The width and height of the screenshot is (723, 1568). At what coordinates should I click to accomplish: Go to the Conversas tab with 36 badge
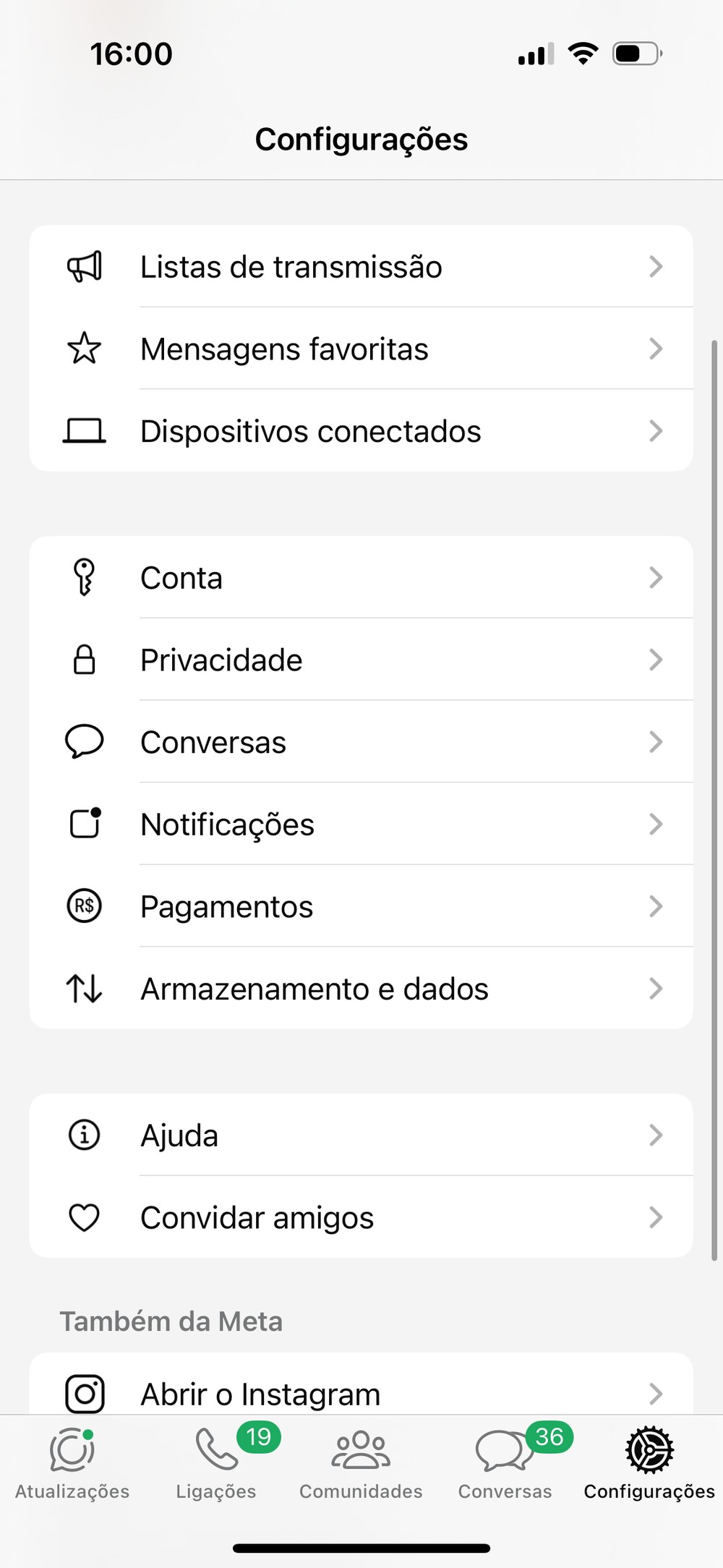tap(505, 1462)
